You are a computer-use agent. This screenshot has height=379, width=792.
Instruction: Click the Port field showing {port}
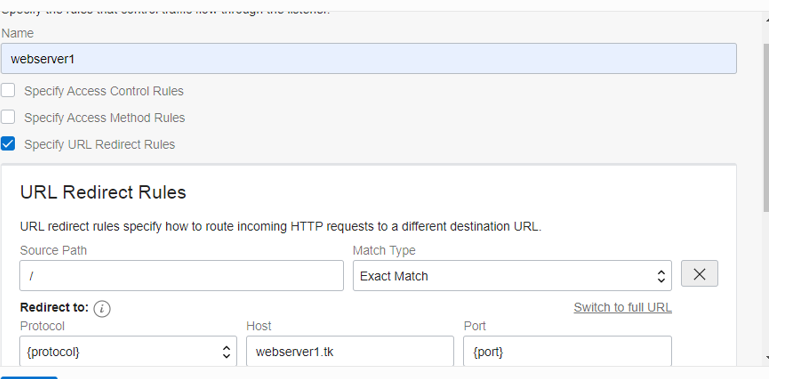pos(567,352)
